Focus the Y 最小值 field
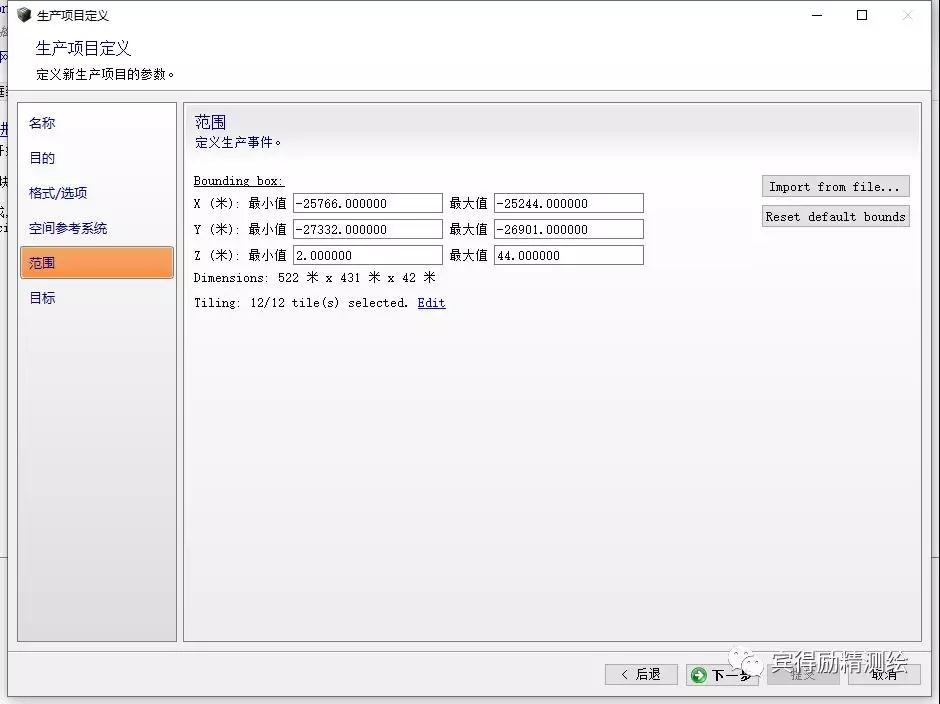 (367, 230)
